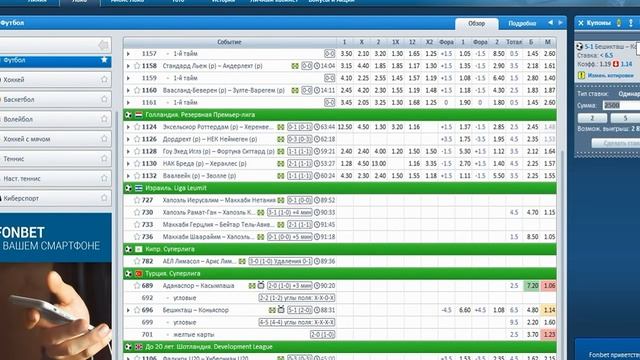This screenshot has width=640, height=360.
Task: Open Fonbet smartphone promo banner
Action: tap(56, 286)
